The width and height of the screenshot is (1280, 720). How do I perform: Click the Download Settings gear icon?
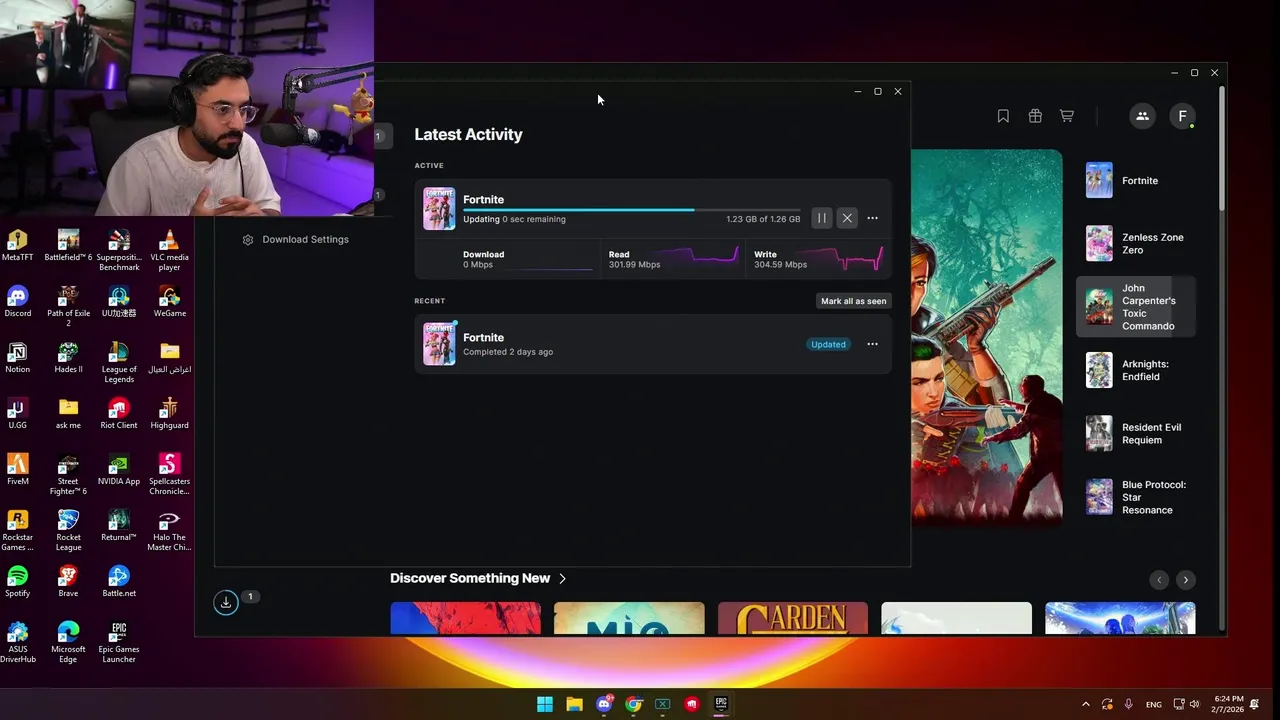[248, 240]
